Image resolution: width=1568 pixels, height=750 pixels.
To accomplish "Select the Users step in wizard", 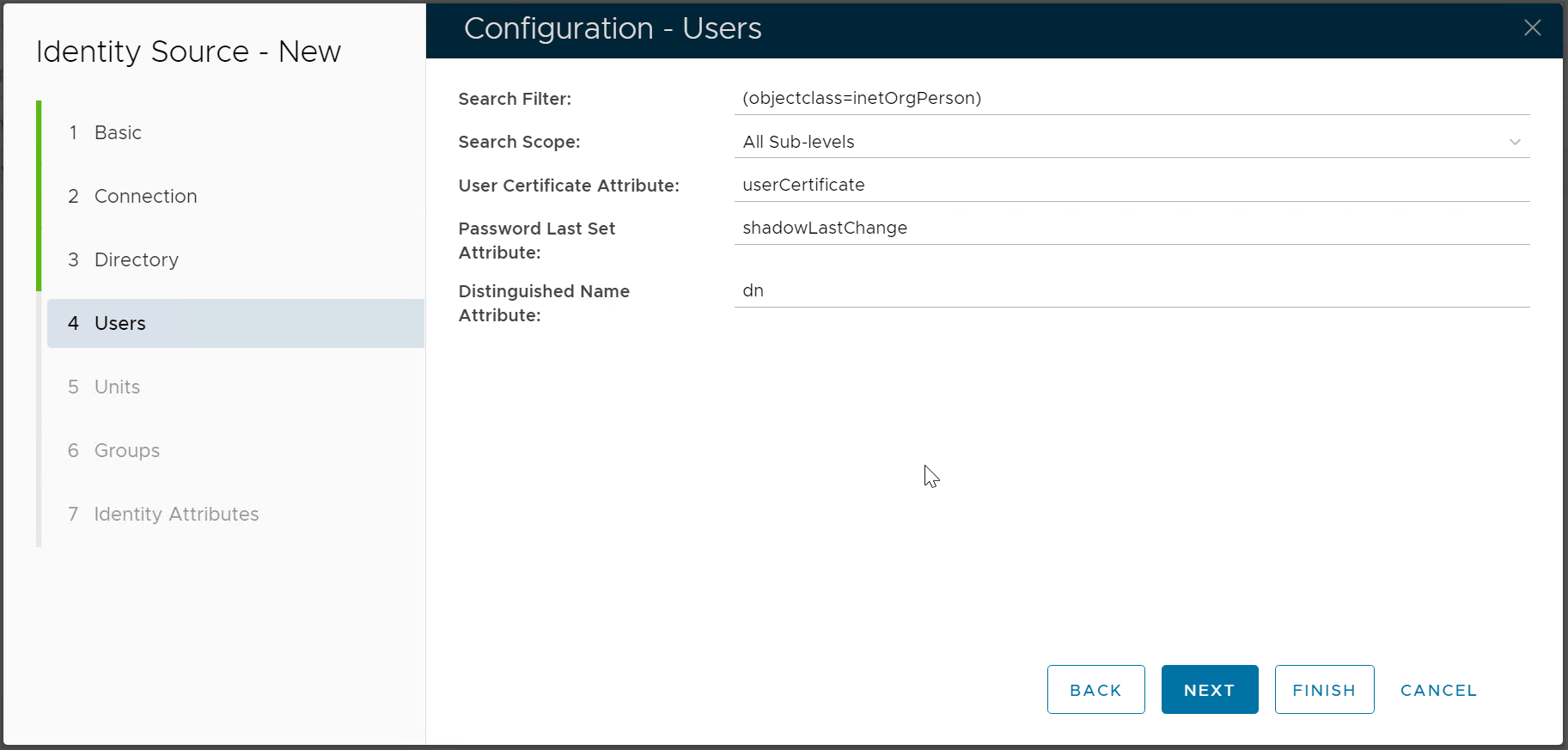I will pyautogui.click(x=120, y=323).
